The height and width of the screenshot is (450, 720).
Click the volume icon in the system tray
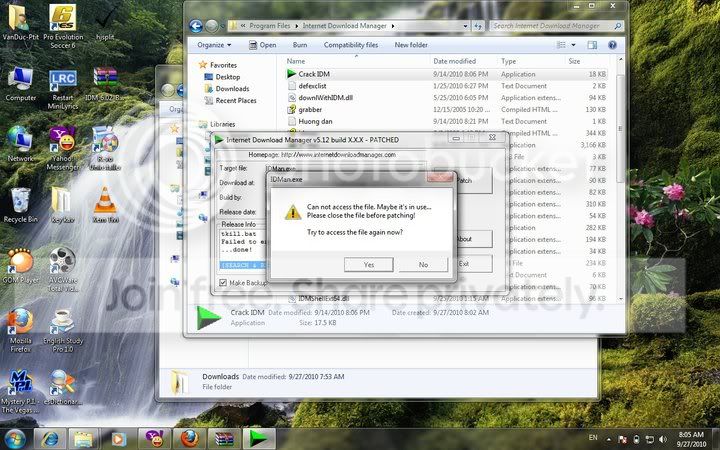pos(653,438)
